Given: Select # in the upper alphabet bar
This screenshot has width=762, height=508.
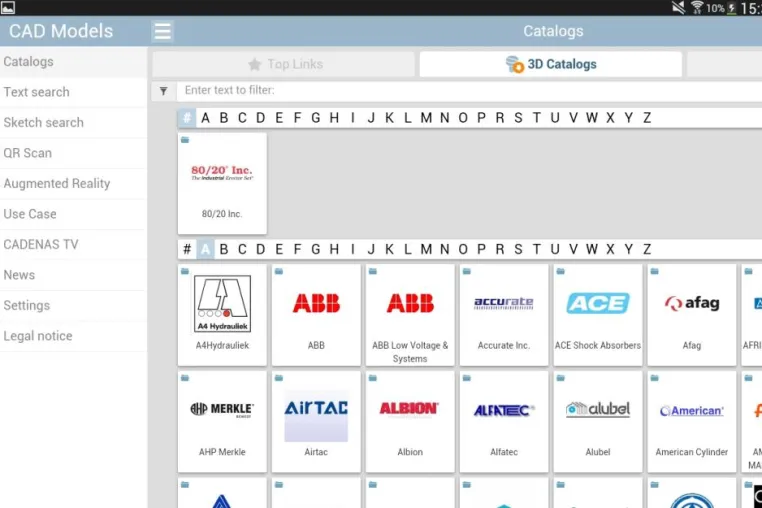Looking at the screenshot, I should coord(187,118).
